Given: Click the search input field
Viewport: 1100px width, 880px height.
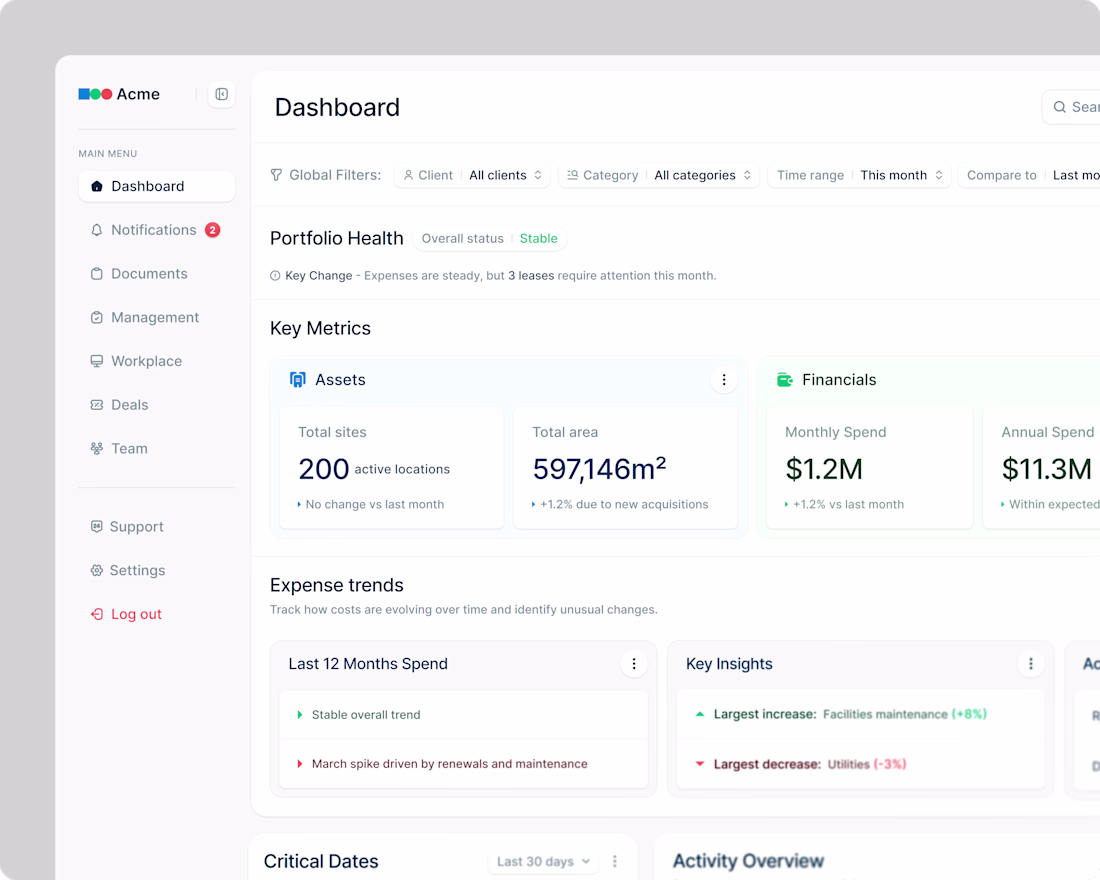Looking at the screenshot, I should coord(1071,107).
